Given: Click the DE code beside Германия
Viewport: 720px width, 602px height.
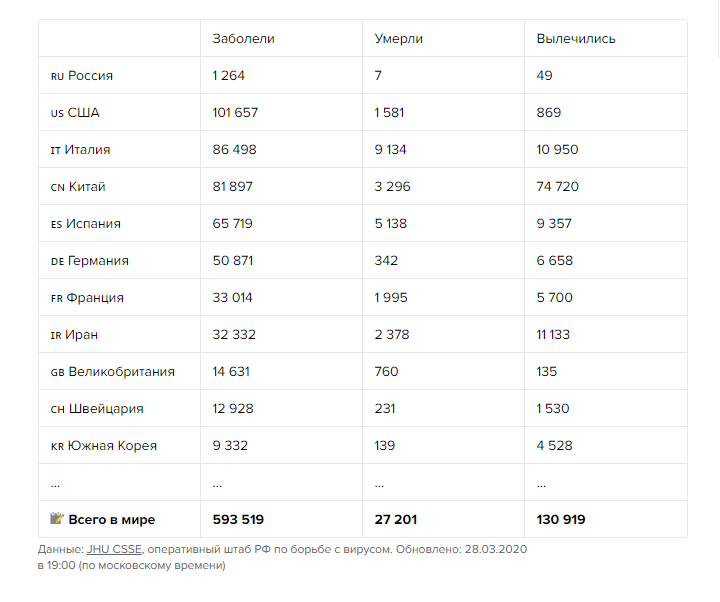Looking at the screenshot, I should tap(57, 261).
